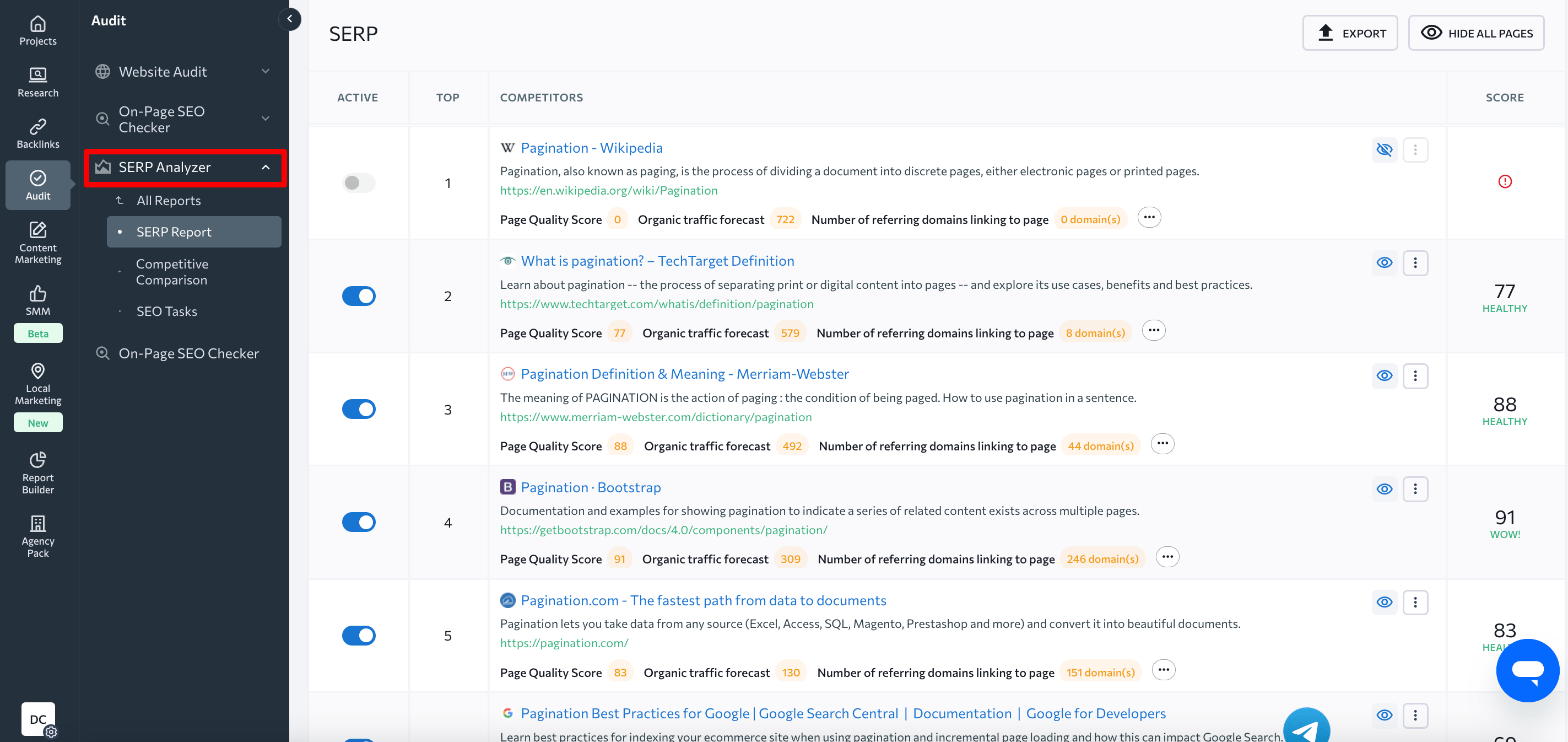Open kebab menu for Pagination.com result

(x=1415, y=602)
